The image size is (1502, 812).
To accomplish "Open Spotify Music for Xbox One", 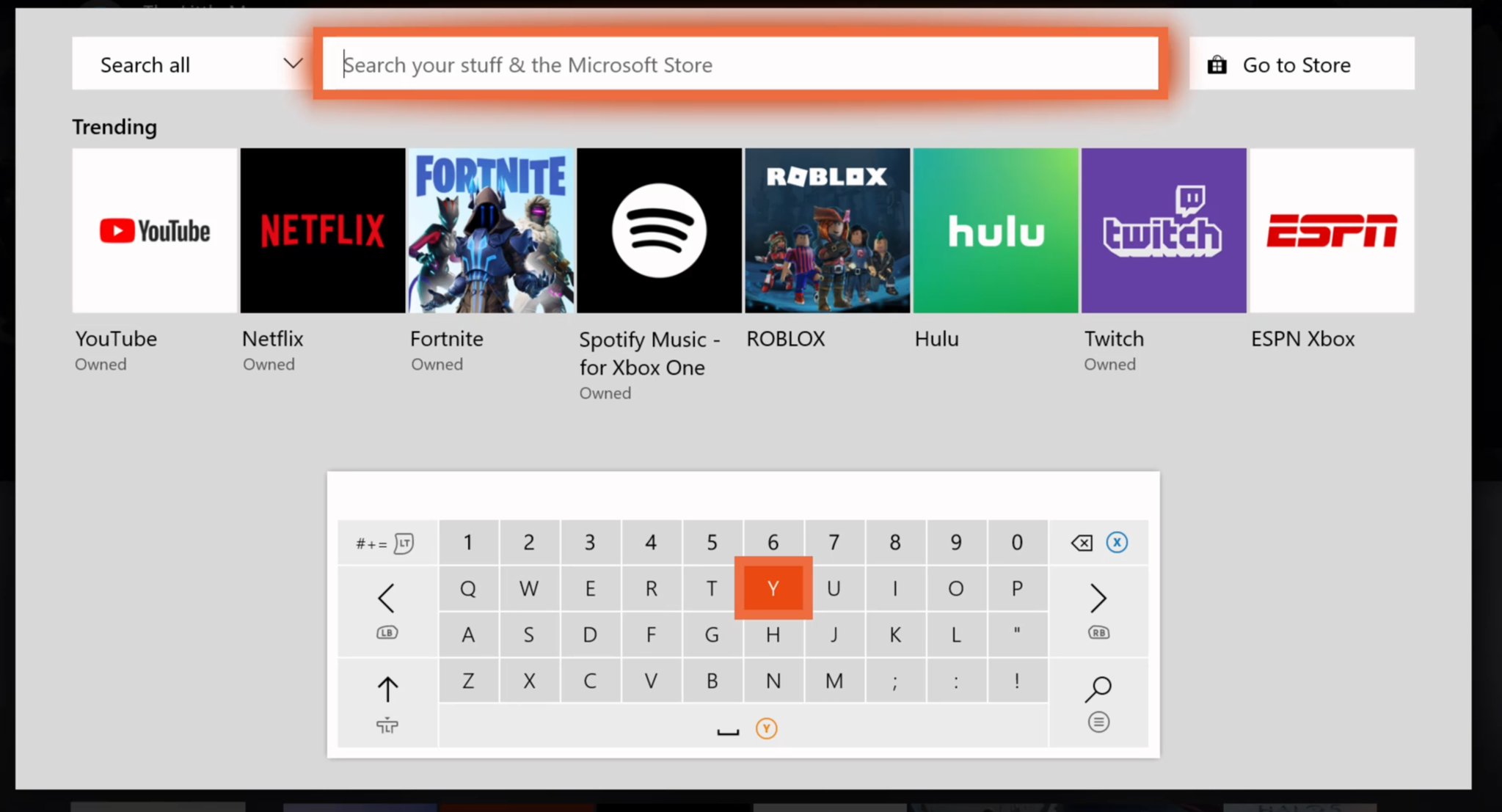I will click(x=658, y=230).
